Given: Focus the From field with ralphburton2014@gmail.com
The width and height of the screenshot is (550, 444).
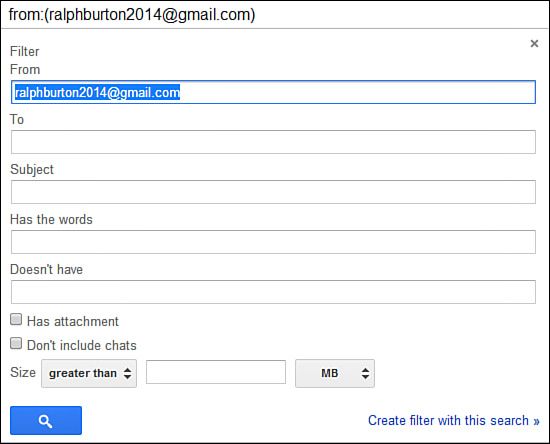Looking at the screenshot, I should [273, 92].
